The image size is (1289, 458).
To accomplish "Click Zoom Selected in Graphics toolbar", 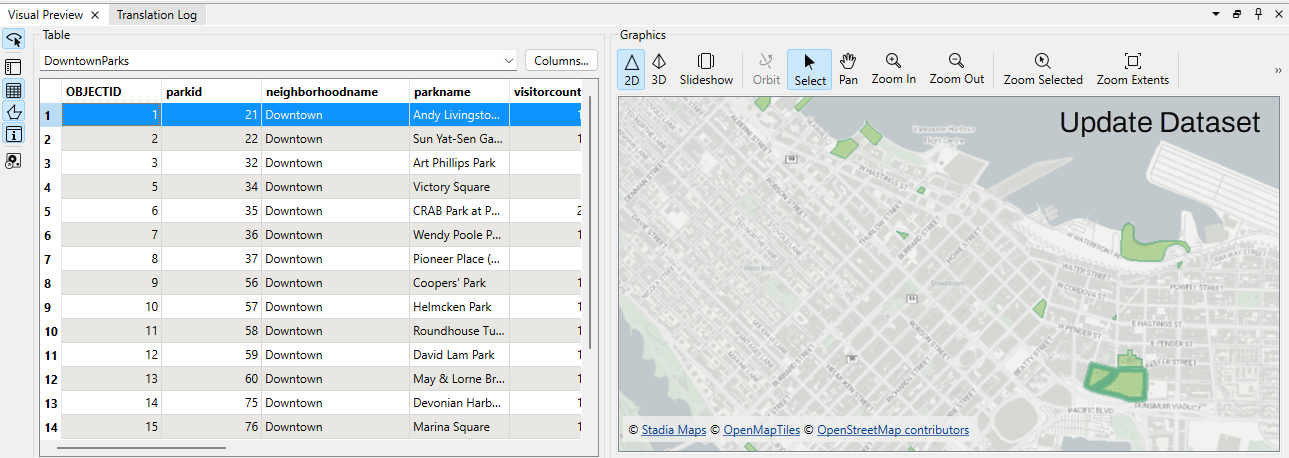I will (1043, 69).
